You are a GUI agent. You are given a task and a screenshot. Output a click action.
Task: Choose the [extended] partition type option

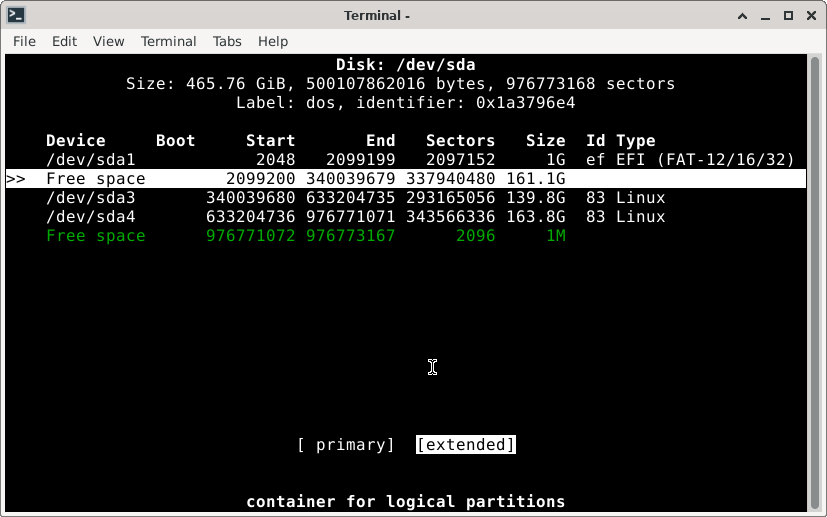click(466, 445)
